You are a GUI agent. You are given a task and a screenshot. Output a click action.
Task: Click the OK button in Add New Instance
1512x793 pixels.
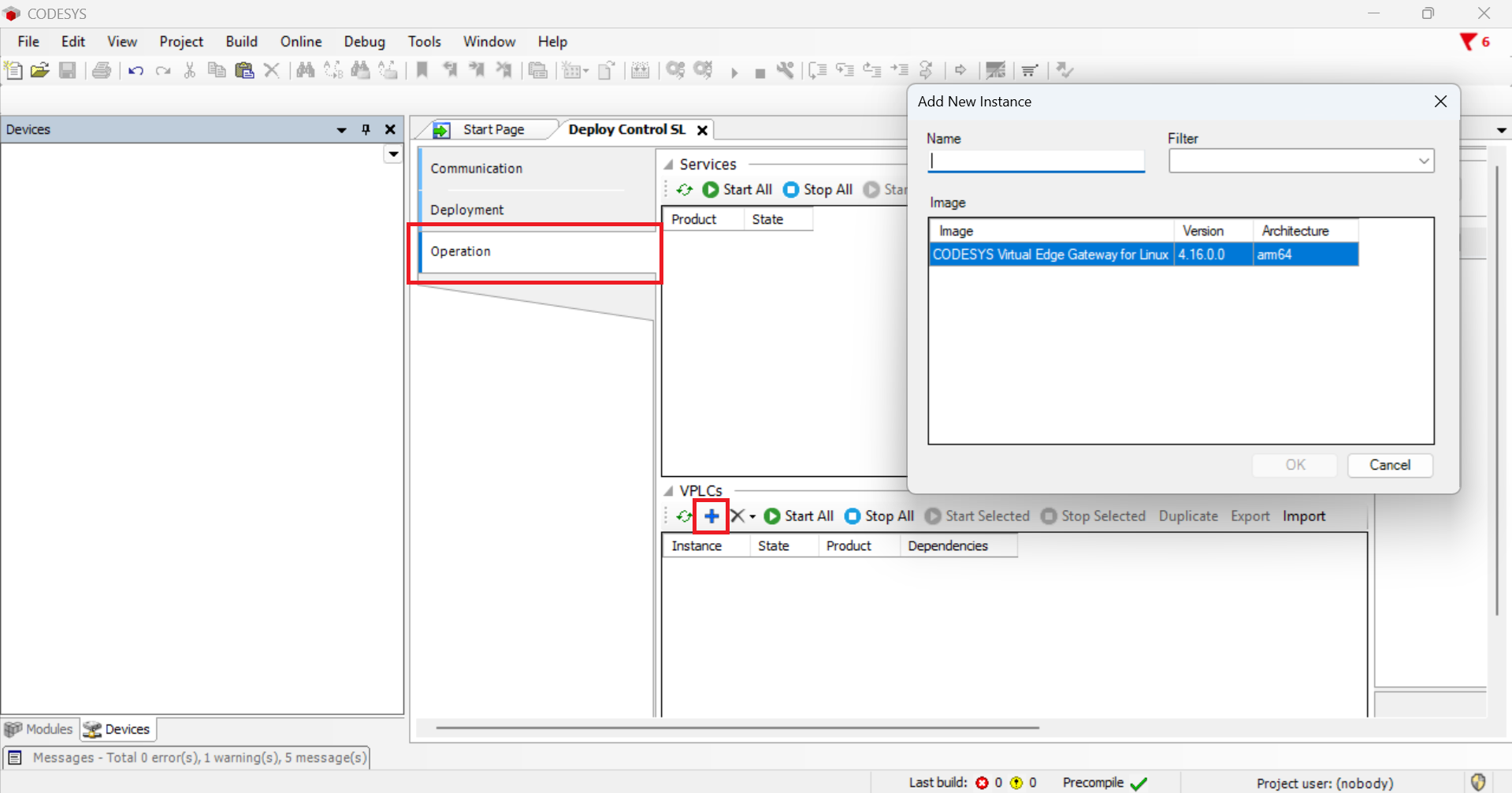pyautogui.click(x=1293, y=465)
